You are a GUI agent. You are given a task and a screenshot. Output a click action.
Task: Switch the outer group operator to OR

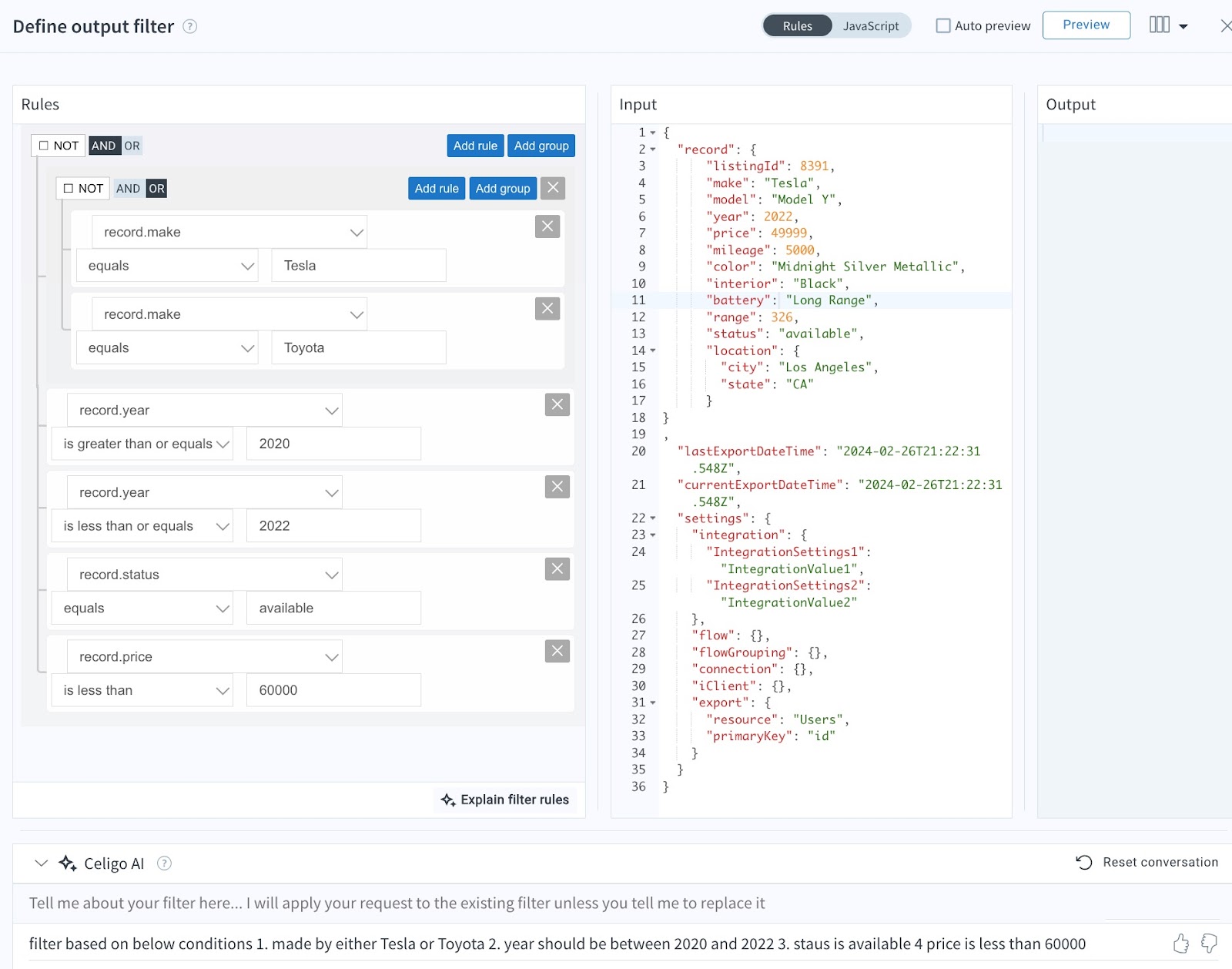(133, 145)
